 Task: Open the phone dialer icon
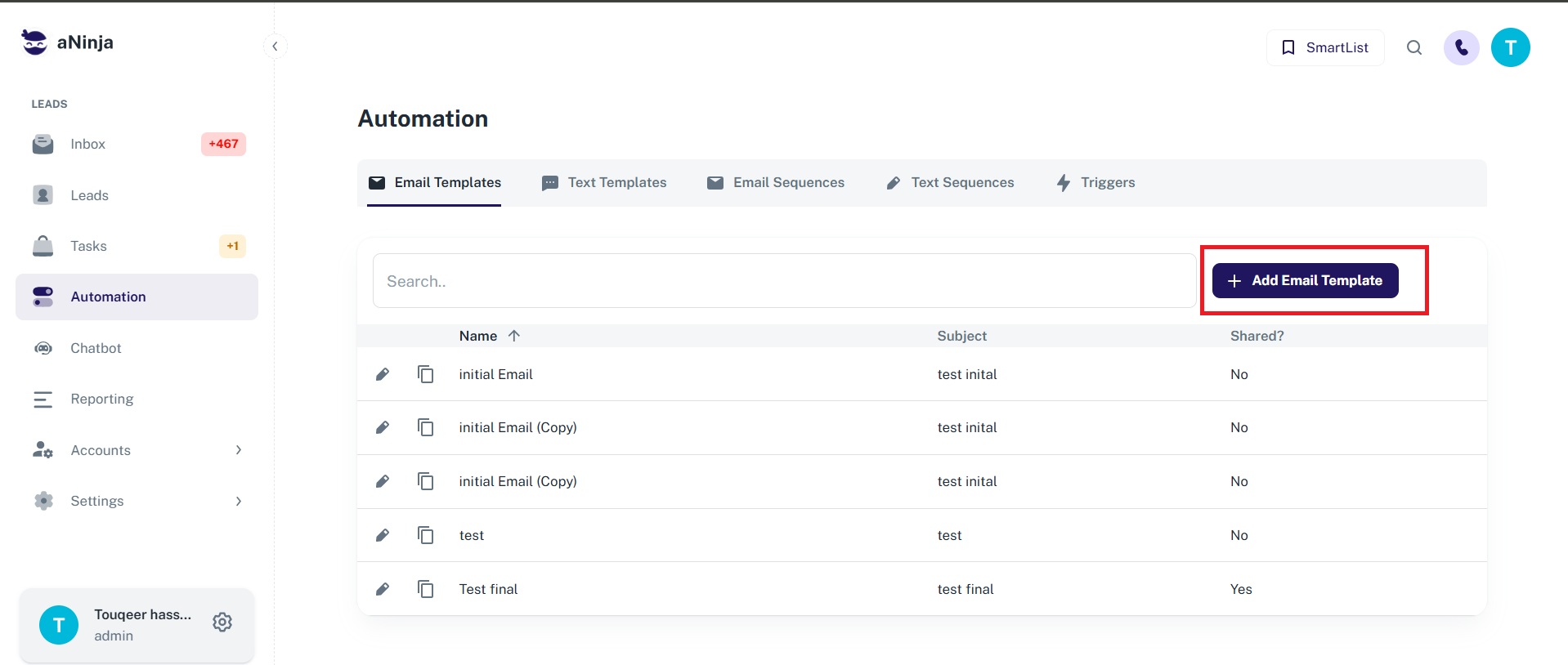click(1461, 47)
